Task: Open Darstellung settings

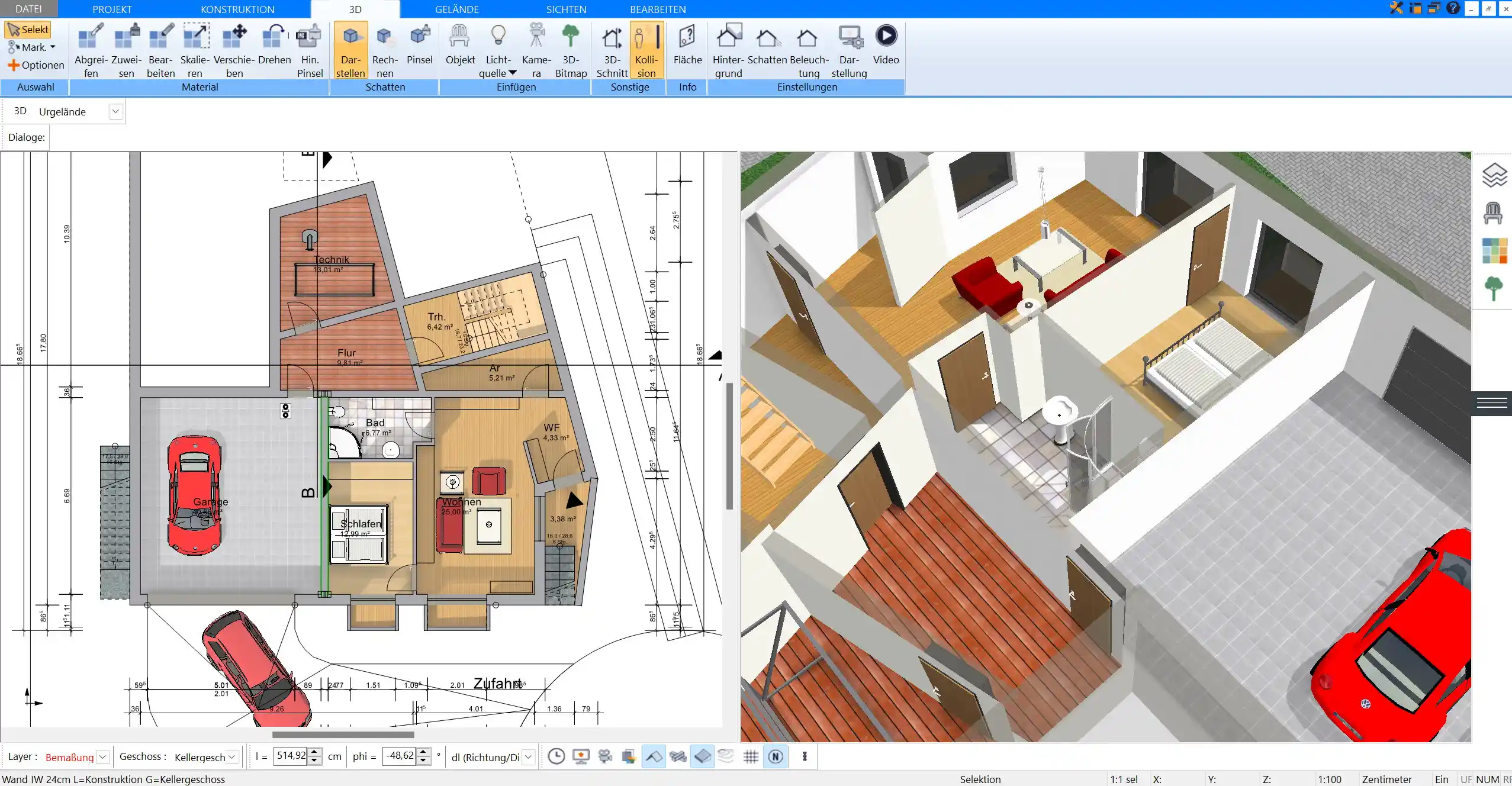Action: click(x=849, y=50)
